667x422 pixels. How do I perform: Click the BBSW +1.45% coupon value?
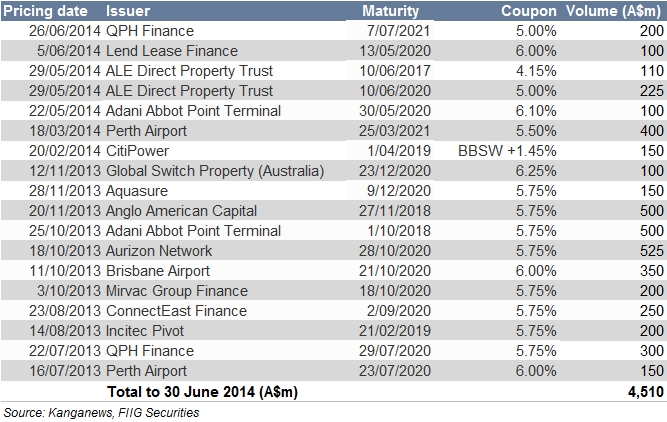coord(507,151)
